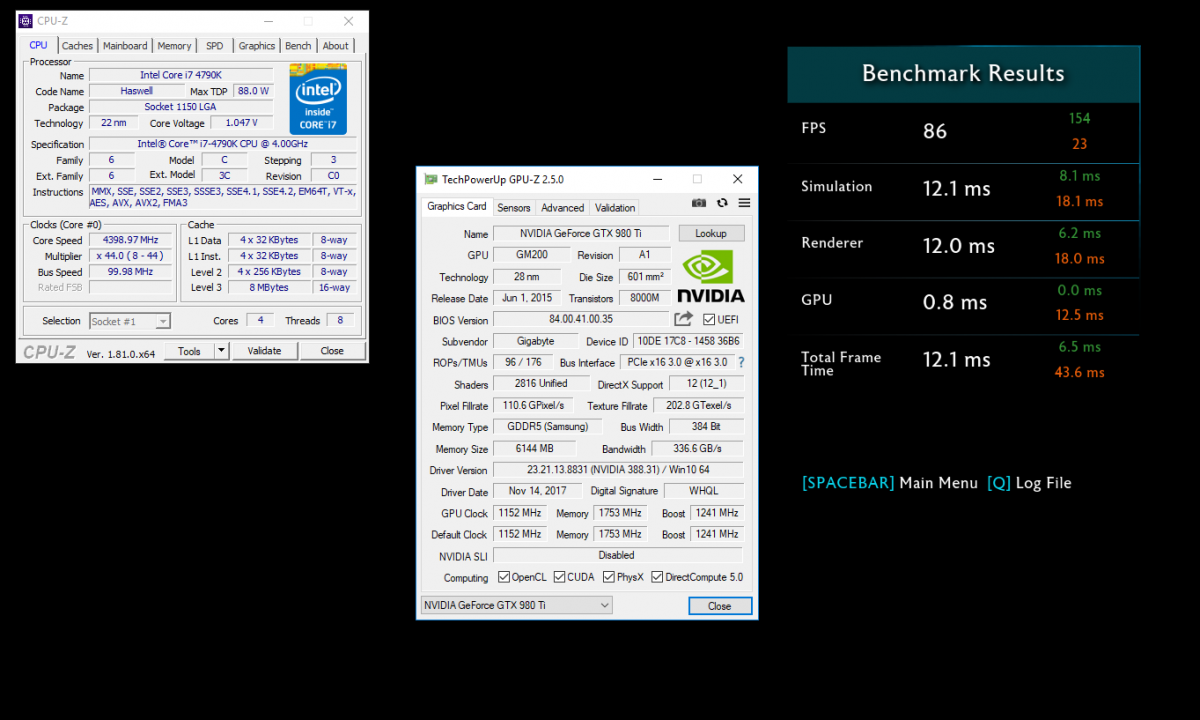Open the About tab in CPU-Z
Screen dimensions: 1200x720
click(336, 46)
